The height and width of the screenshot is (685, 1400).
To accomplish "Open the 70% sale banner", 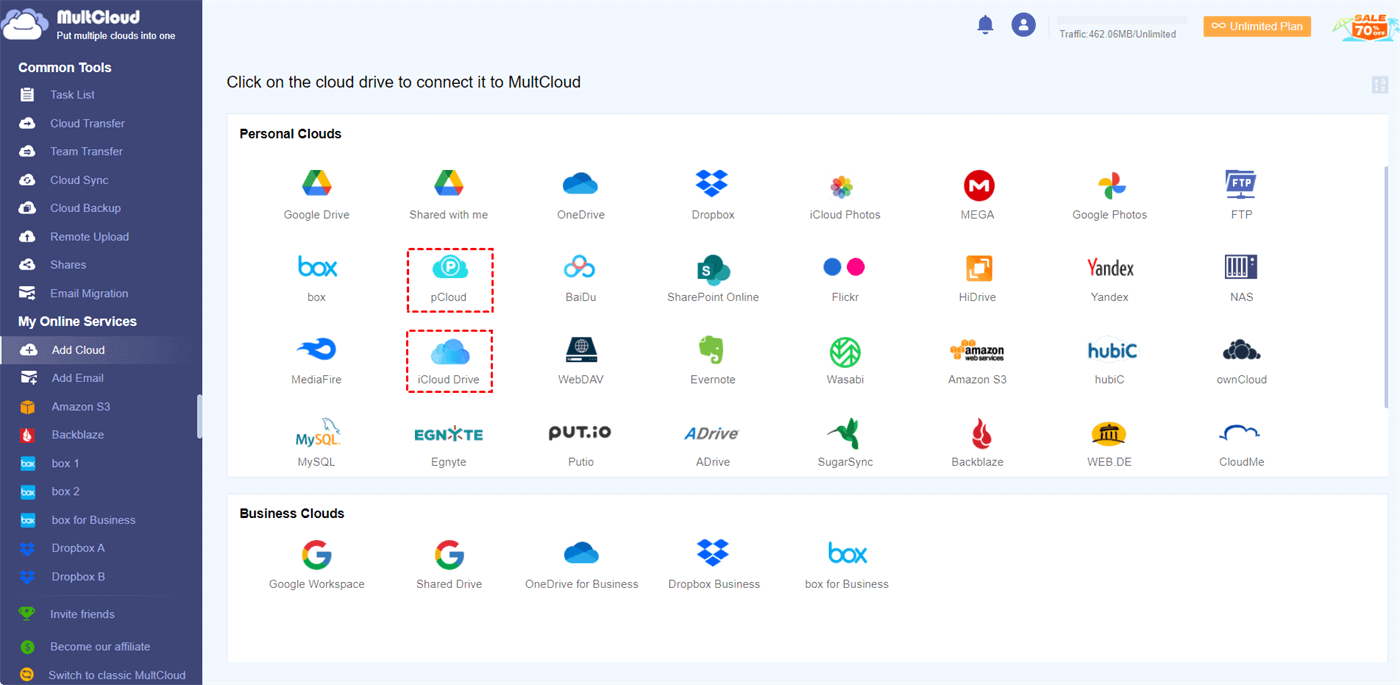I will point(1364,26).
